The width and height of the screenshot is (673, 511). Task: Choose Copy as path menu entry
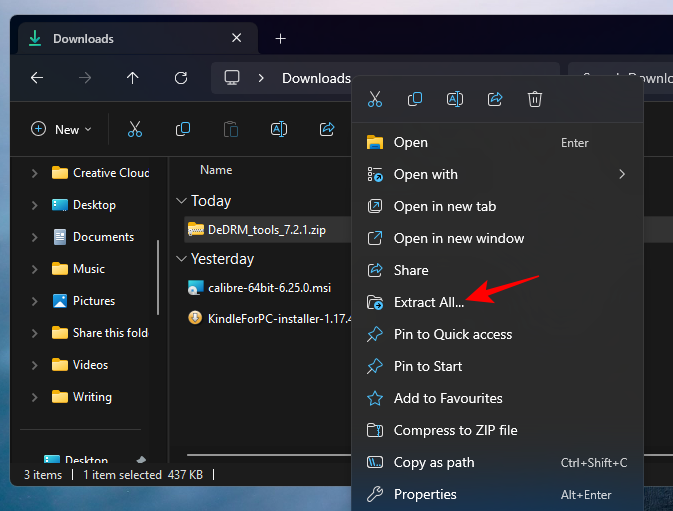coord(434,462)
